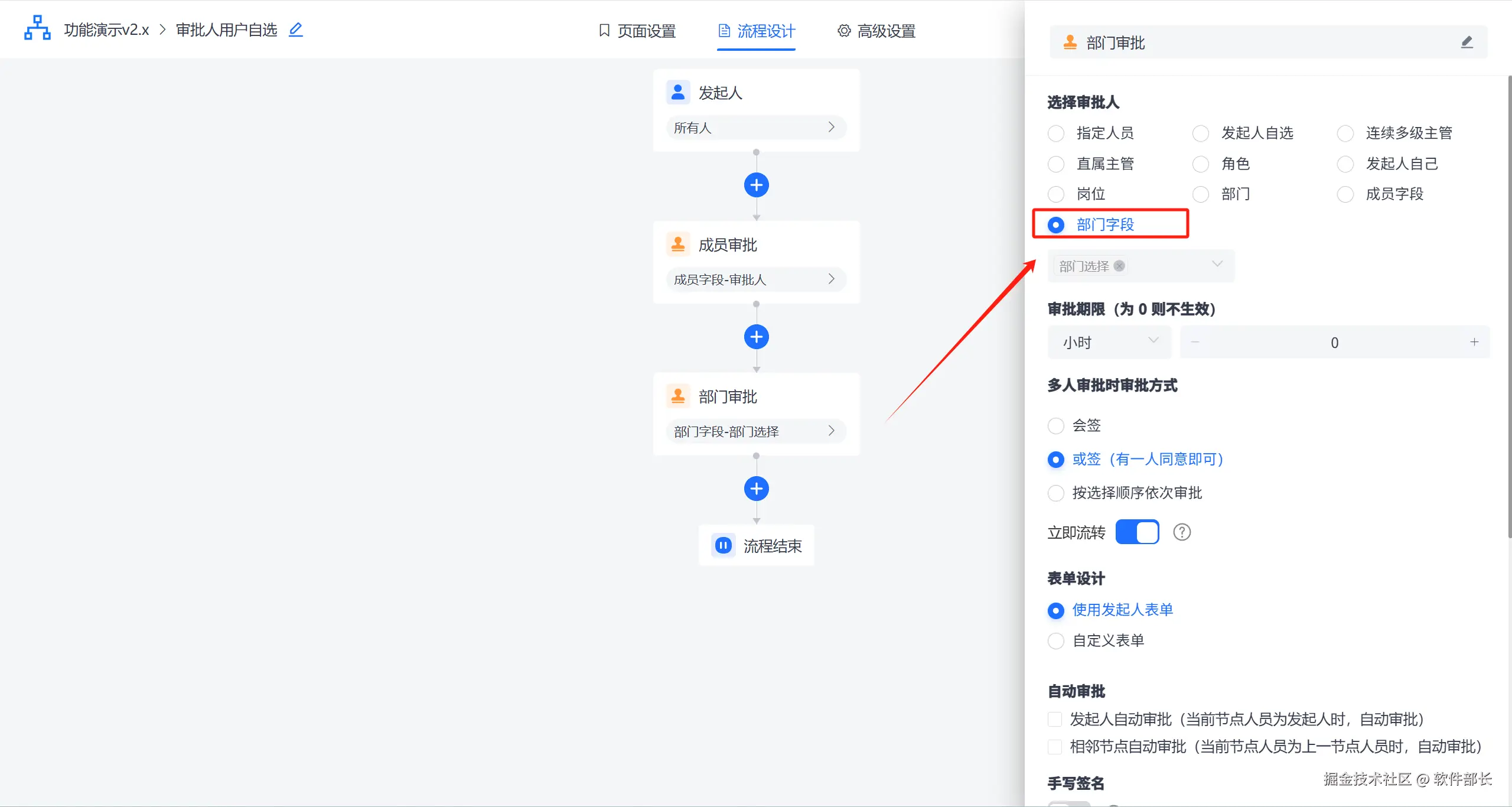
Task: Select 自定义表单 radio option
Action: [x=1056, y=640]
